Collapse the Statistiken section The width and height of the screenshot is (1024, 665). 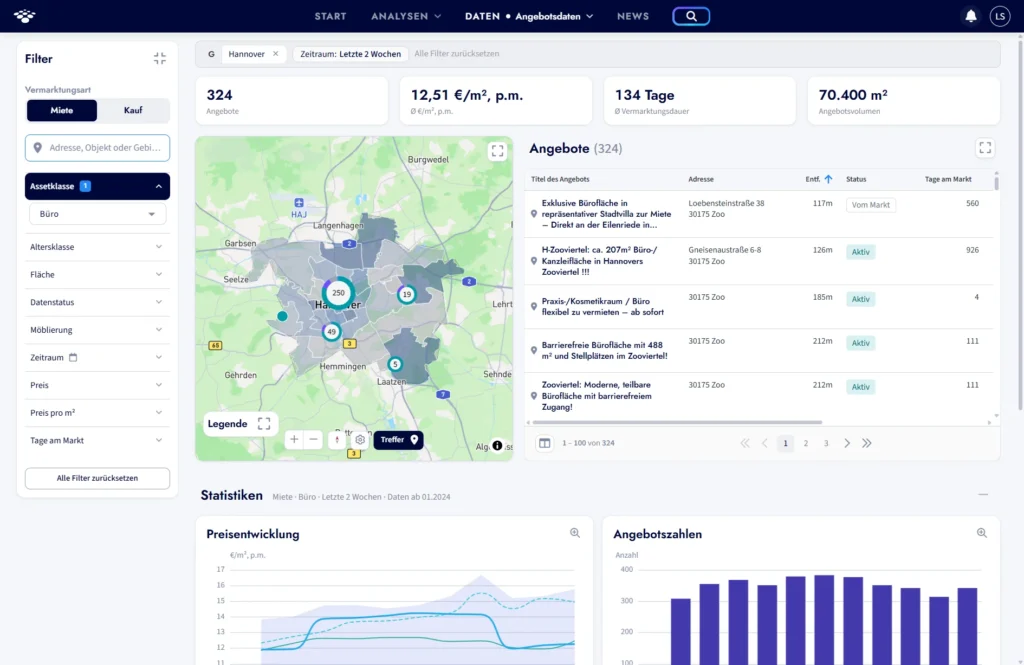(983, 495)
